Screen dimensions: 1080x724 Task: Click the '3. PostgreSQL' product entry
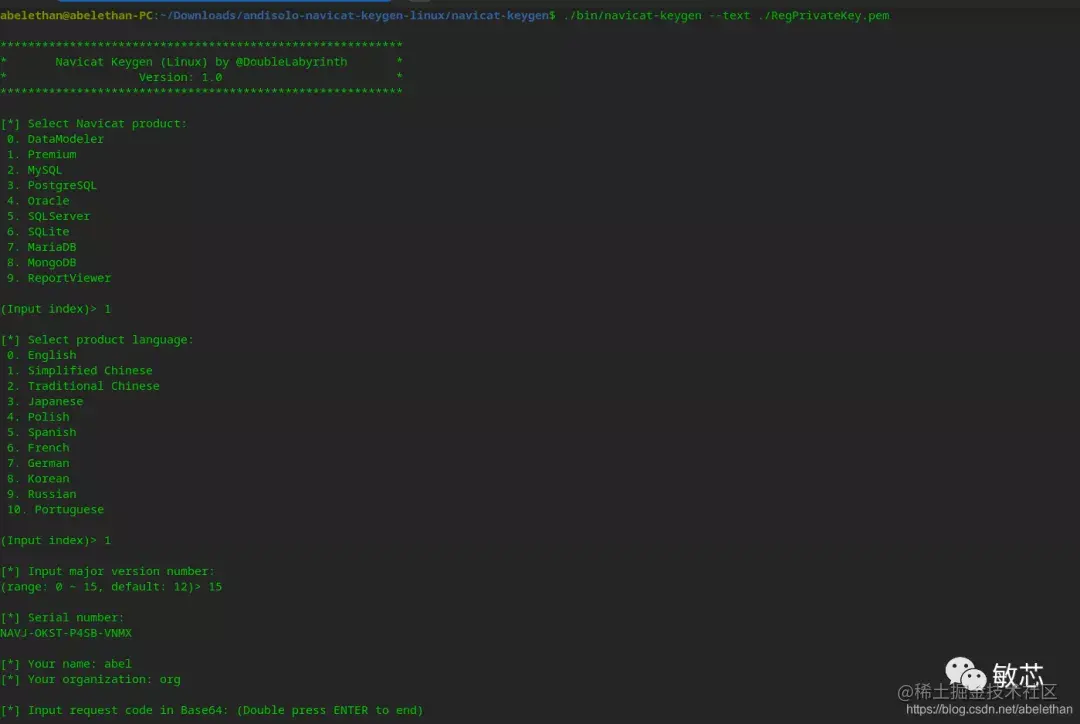click(x=52, y=185)
